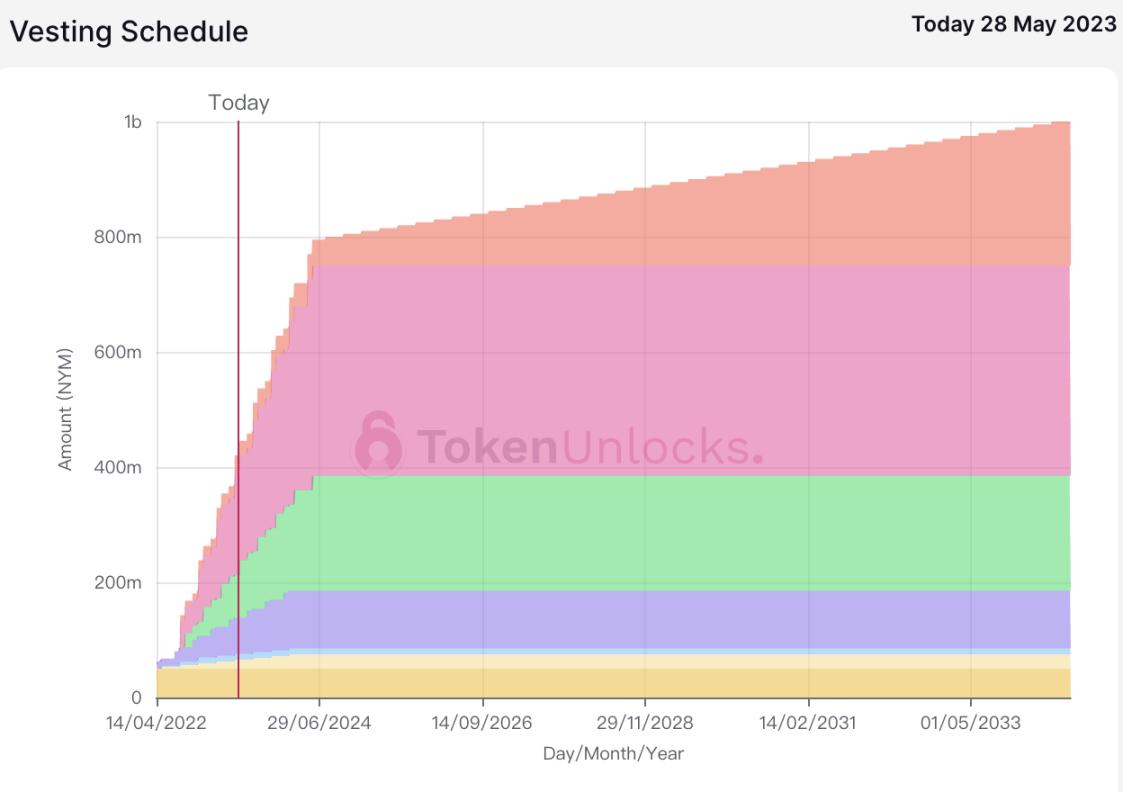1123x792 pixels.
Task: Click the 14/04/2022 start date label
Action: (157, 723)
